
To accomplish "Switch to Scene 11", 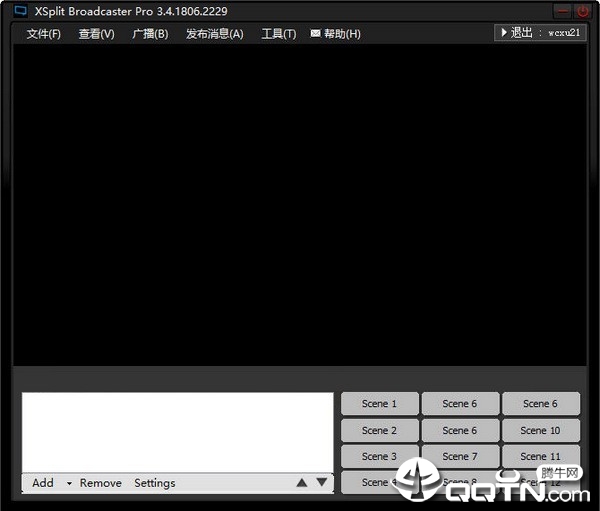I will click(x=541, y=456).
